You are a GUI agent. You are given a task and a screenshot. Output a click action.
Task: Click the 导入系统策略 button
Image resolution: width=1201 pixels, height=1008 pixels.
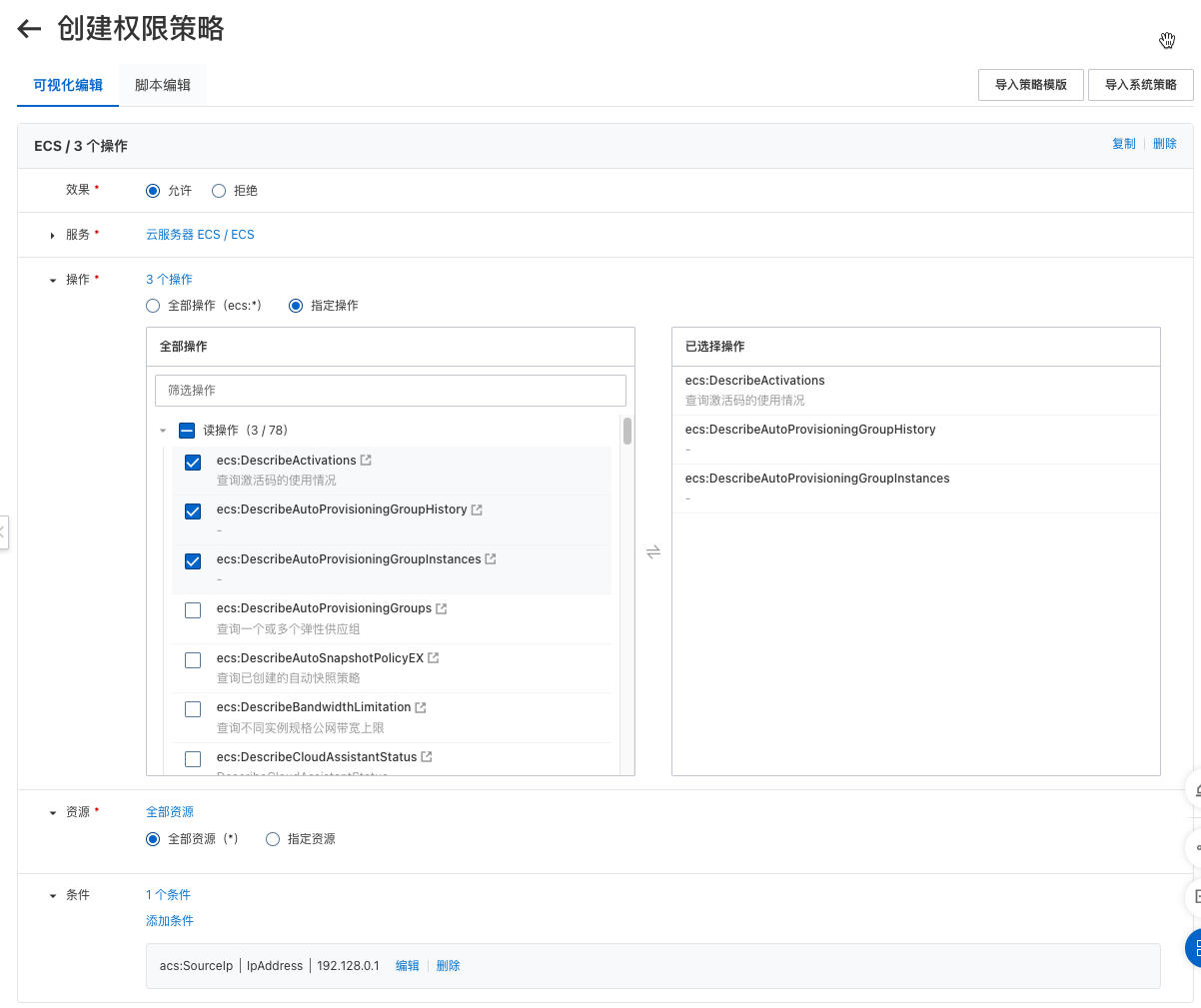coord(1140,85)
